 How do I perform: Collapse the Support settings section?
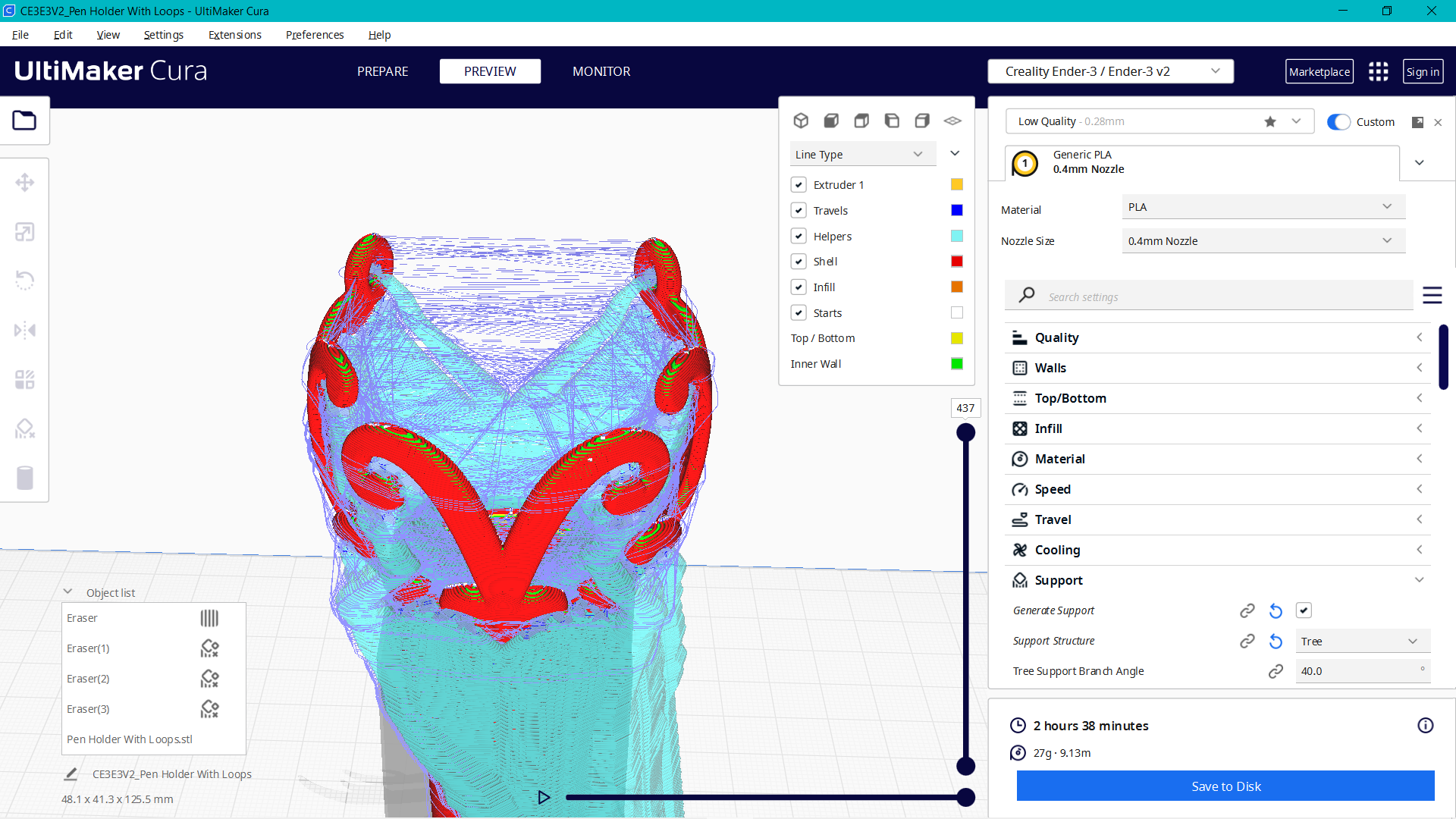point(1217,580)
